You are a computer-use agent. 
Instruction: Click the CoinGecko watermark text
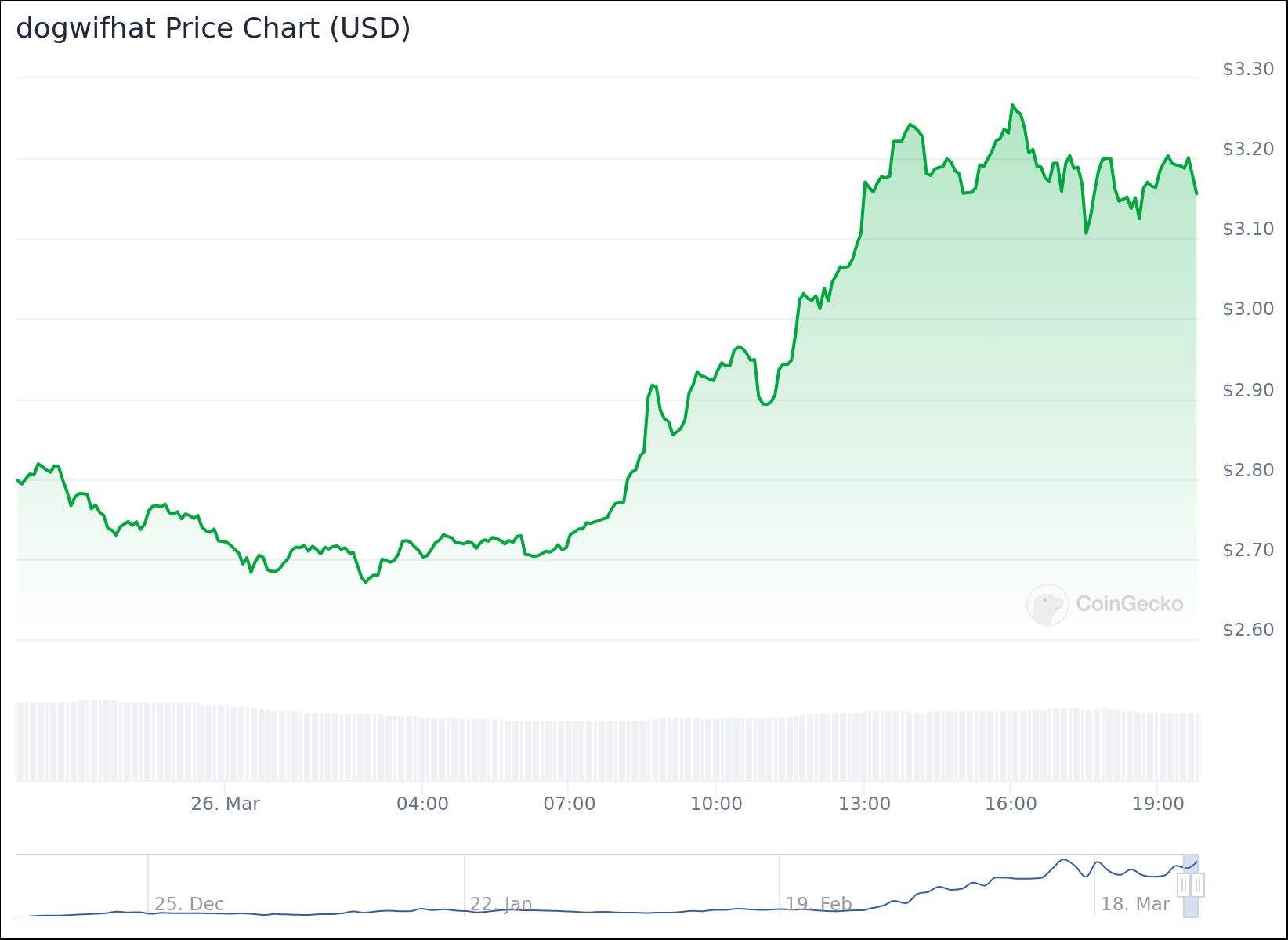tap(1129, 604)
